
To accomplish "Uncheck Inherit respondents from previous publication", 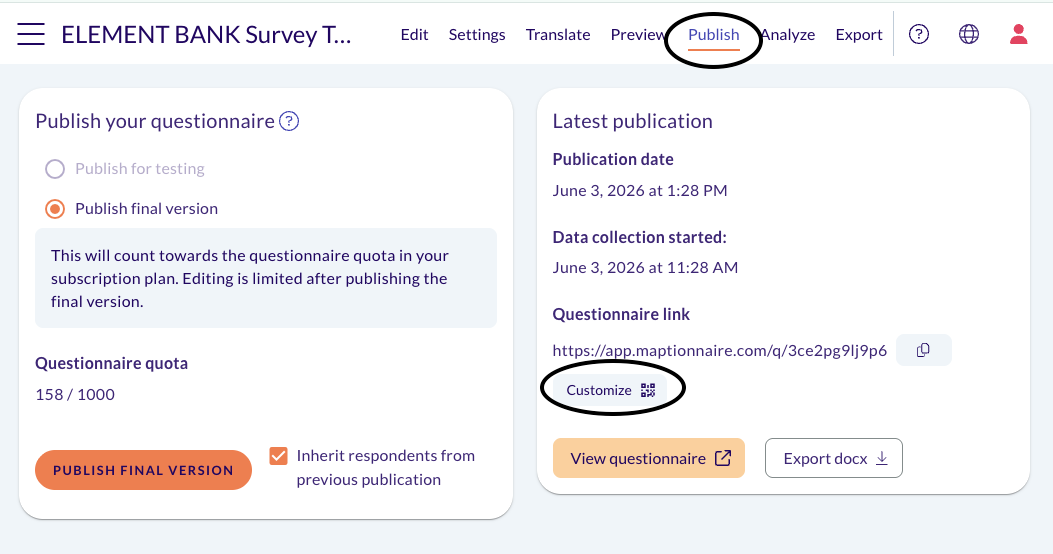I will pyautogui.click(x=279, y=456).
